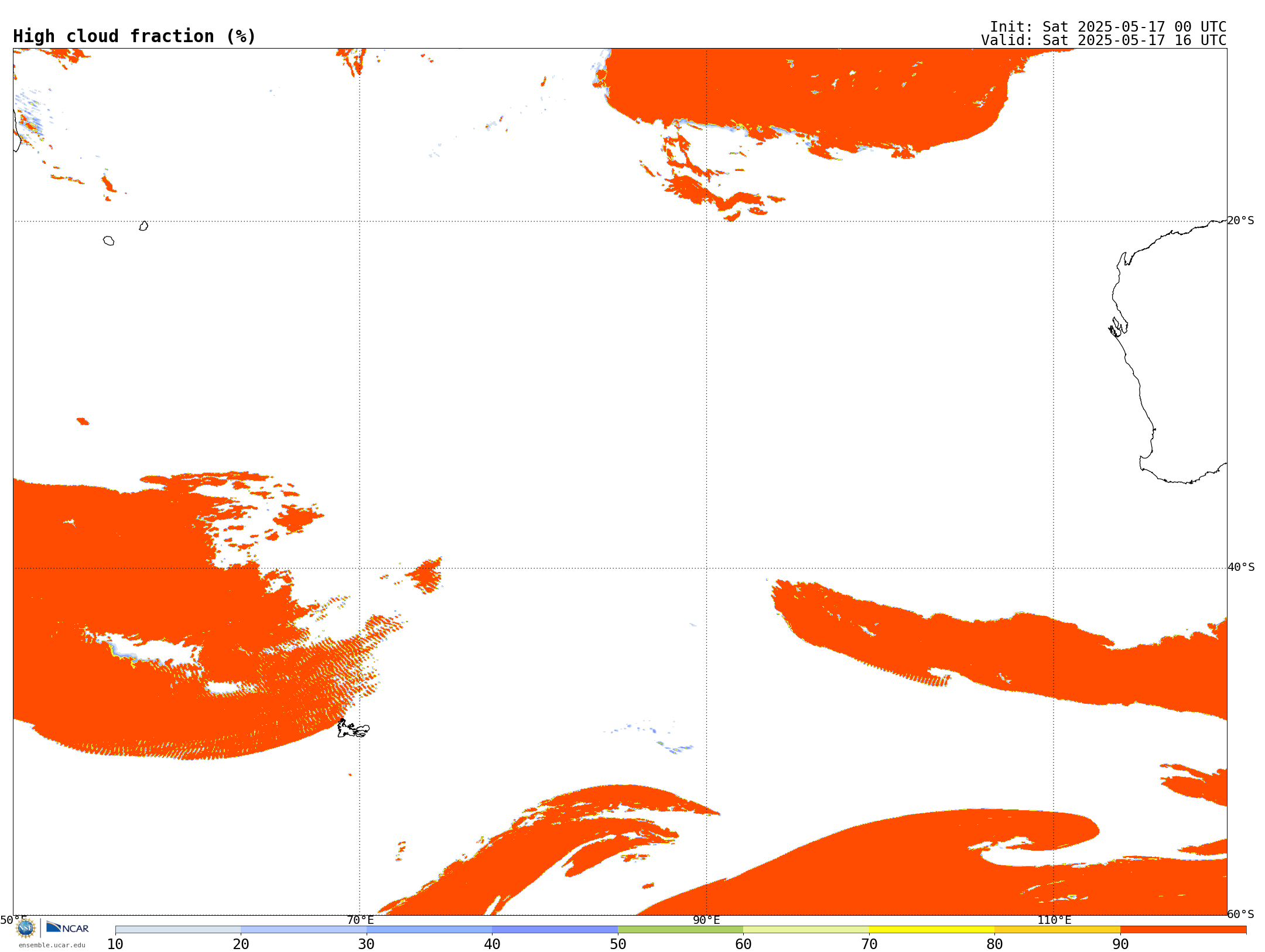Click the Réunion island outline southwest of Mauritius
Viewport: 1265px width, 952px height.
pos(108,241)
